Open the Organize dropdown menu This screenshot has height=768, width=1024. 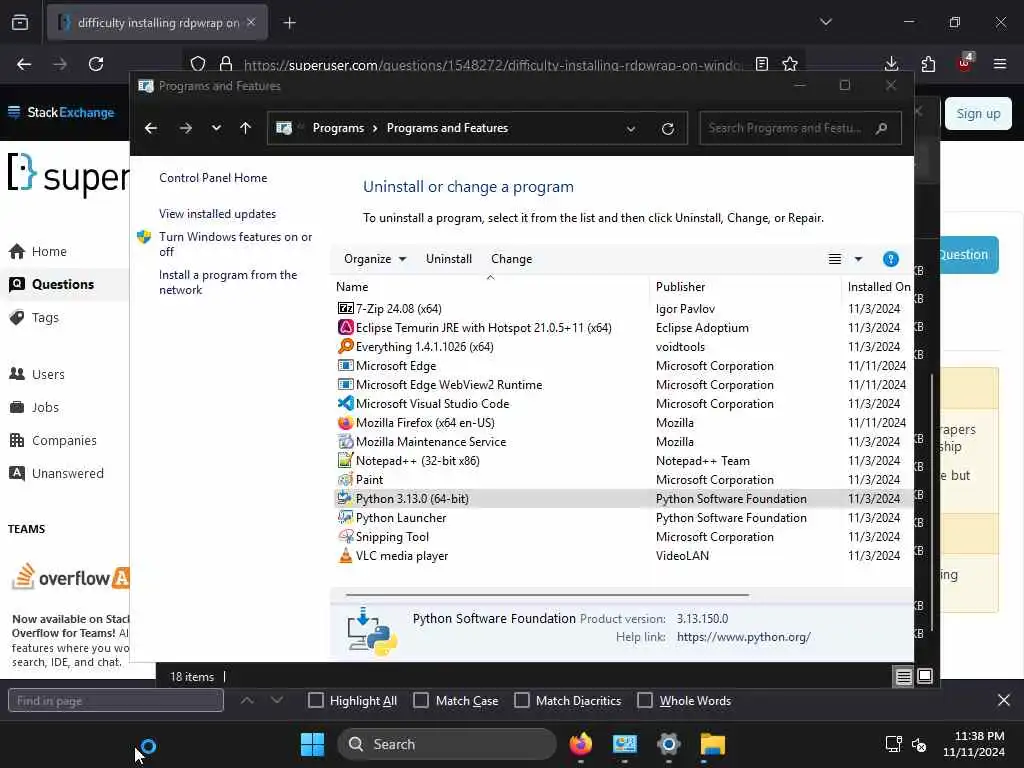(x=375, y=259)
